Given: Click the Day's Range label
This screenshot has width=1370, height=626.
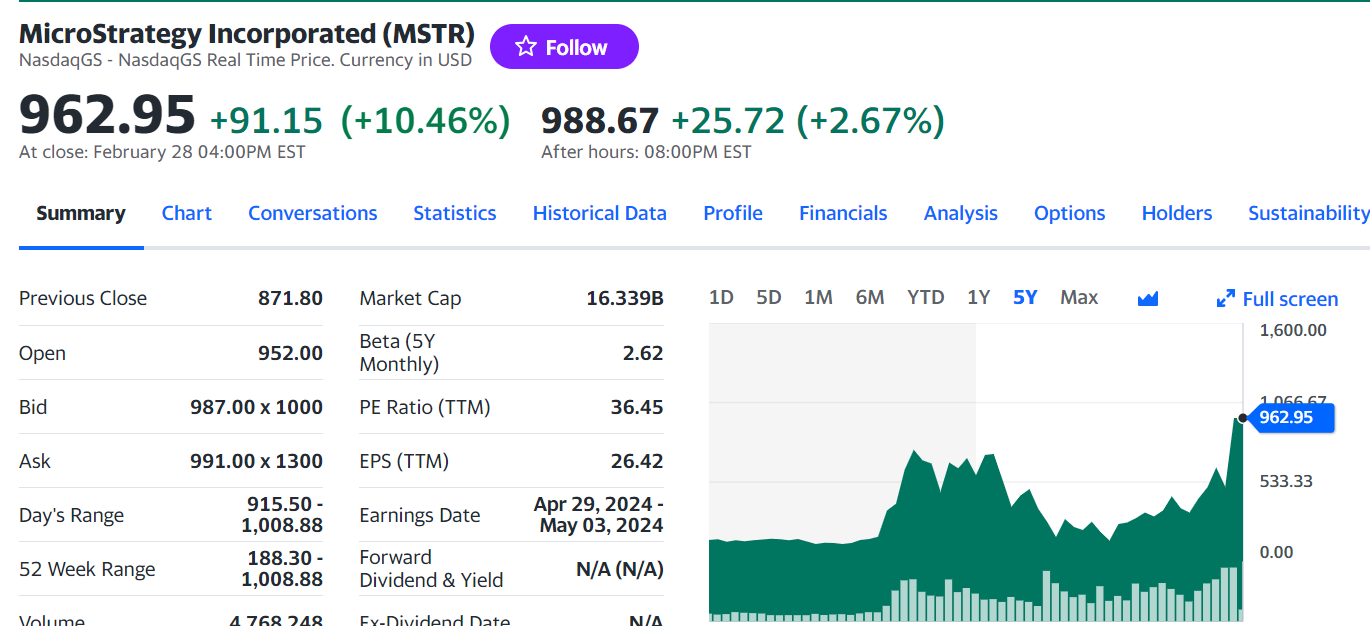Looking at the screenshot, I should pyautogui.click(x=72, y=515).
